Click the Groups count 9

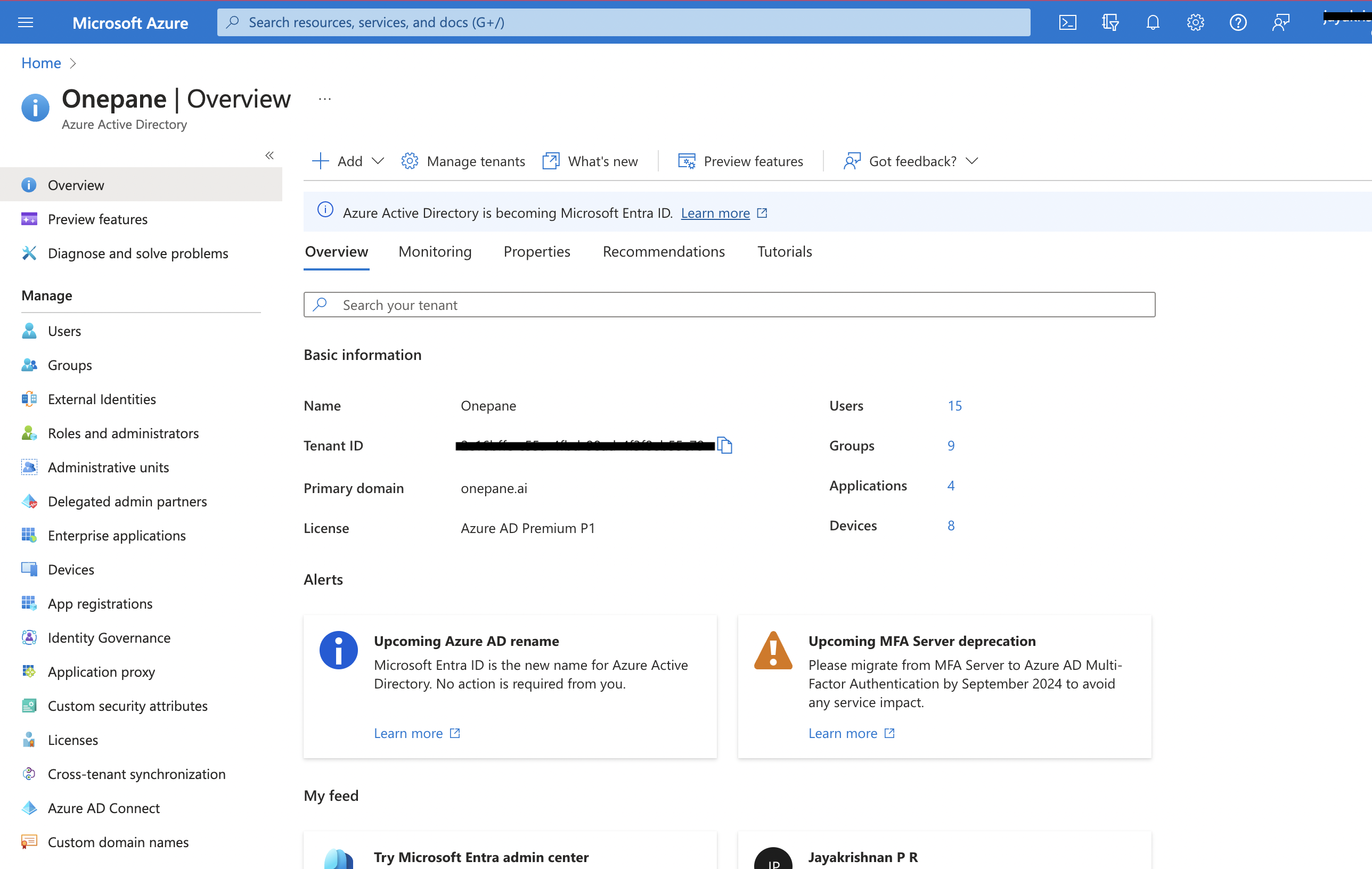coord(951,445)
